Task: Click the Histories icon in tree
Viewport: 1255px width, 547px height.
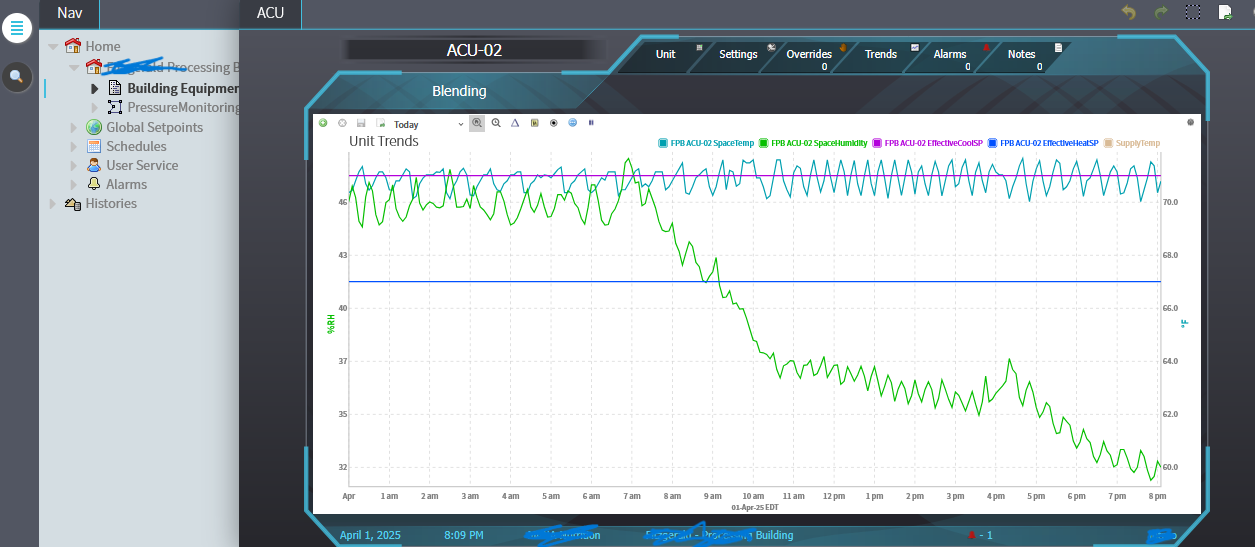Action: [72, 203]
